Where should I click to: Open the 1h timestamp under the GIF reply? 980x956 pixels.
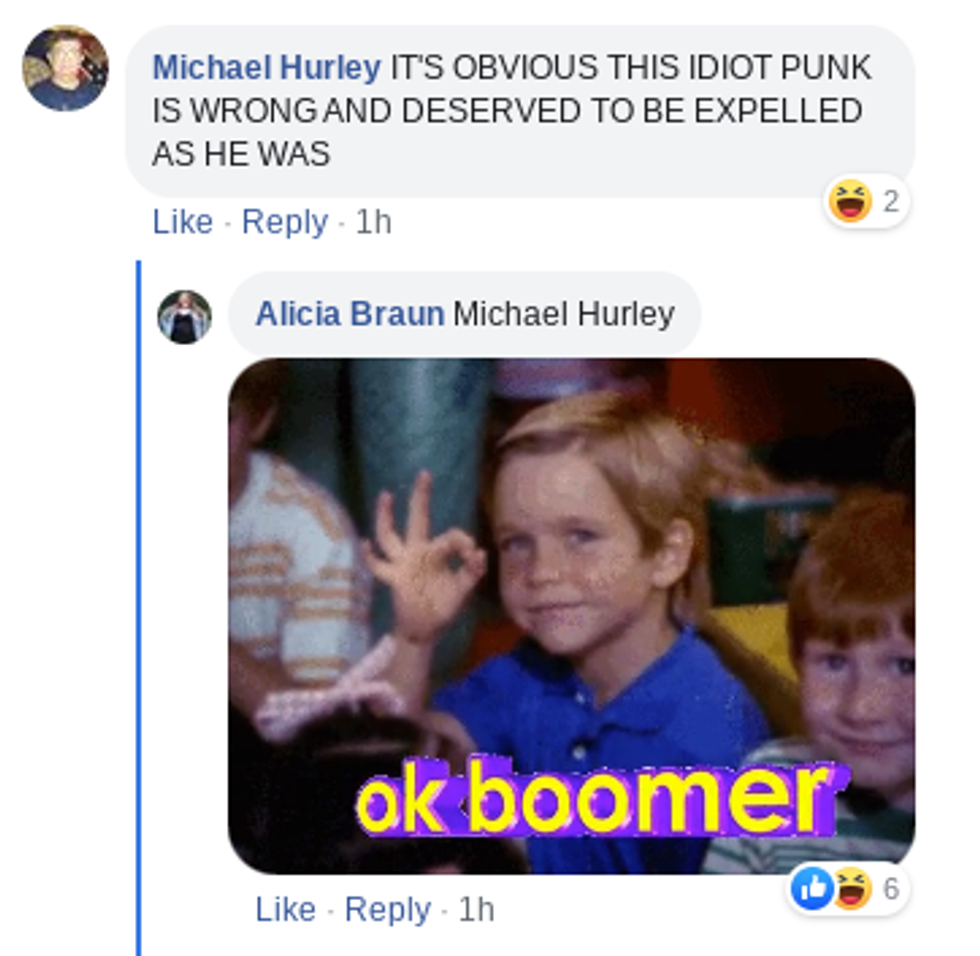click(x=476, y=909)
